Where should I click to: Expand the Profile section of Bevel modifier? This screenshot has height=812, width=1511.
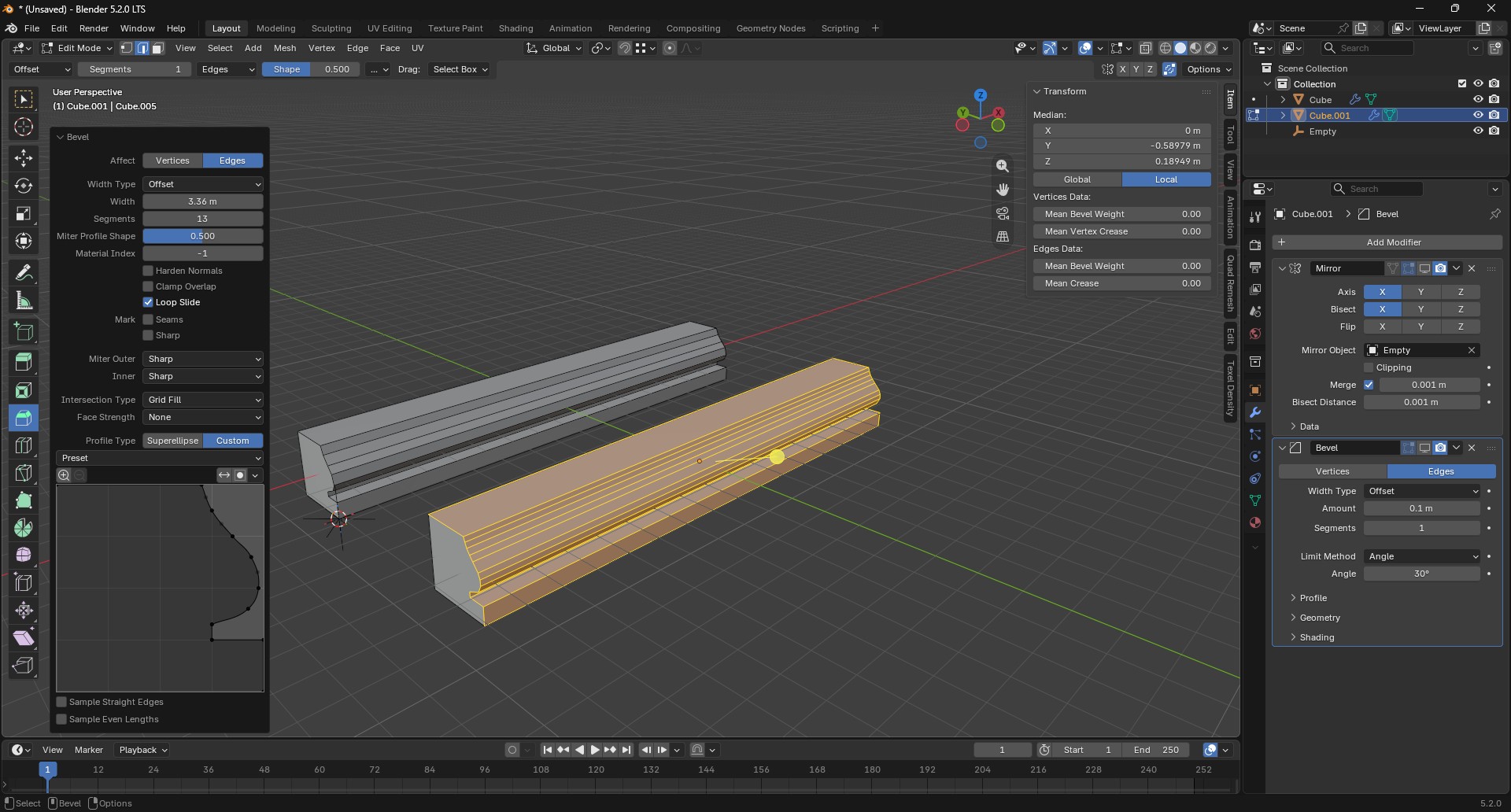[1313, 598]
